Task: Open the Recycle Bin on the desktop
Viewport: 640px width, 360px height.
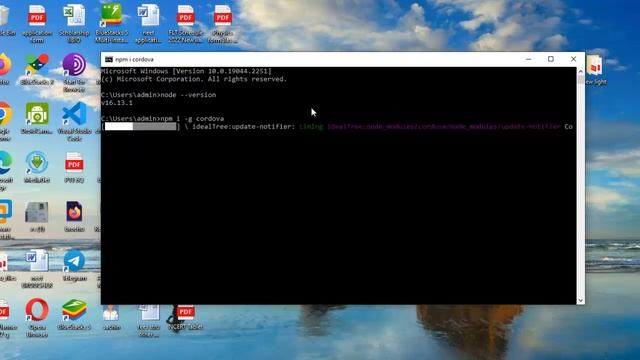Action: click(5, 20)
